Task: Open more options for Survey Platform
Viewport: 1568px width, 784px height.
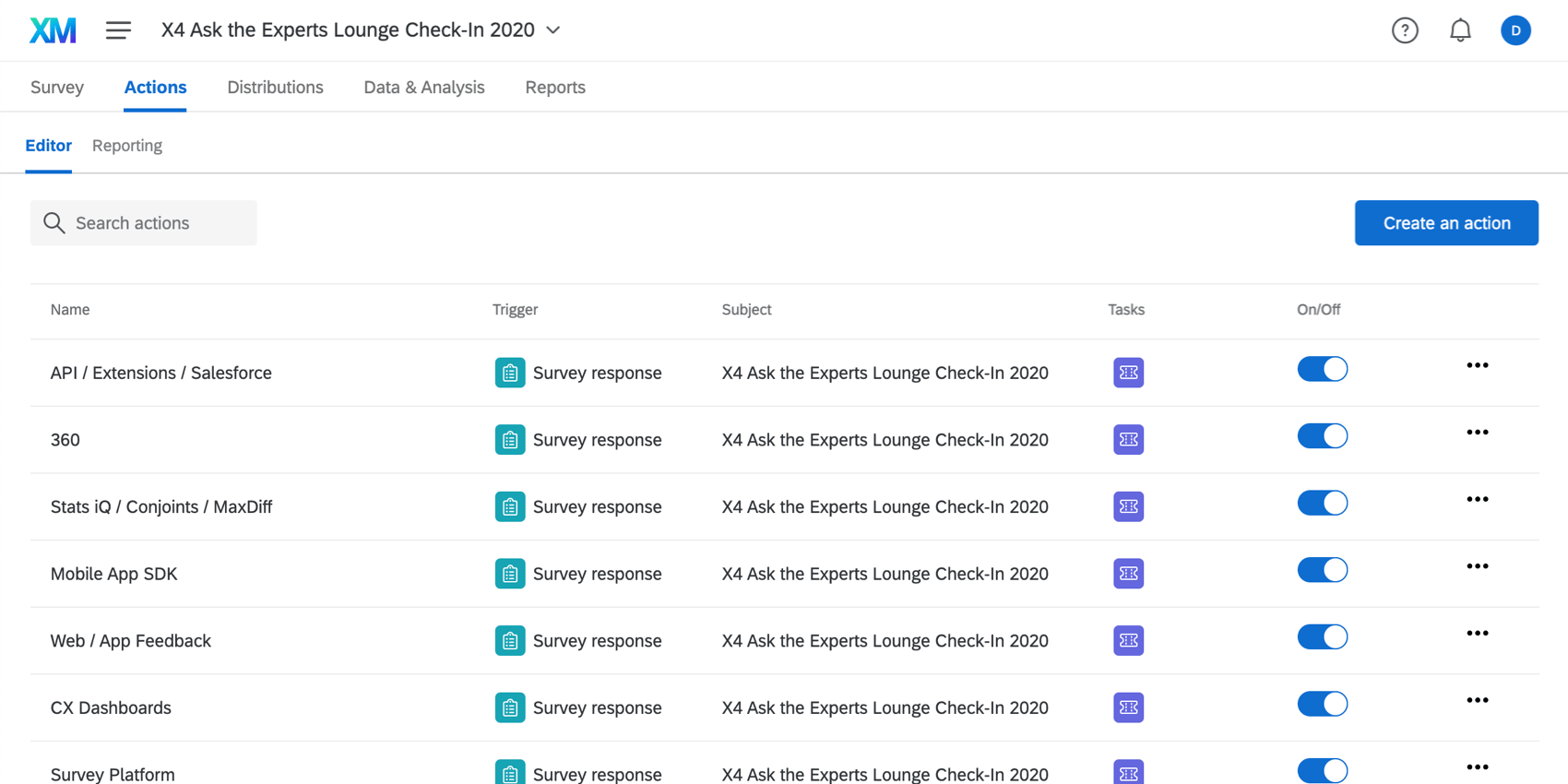Action: 1478,767
